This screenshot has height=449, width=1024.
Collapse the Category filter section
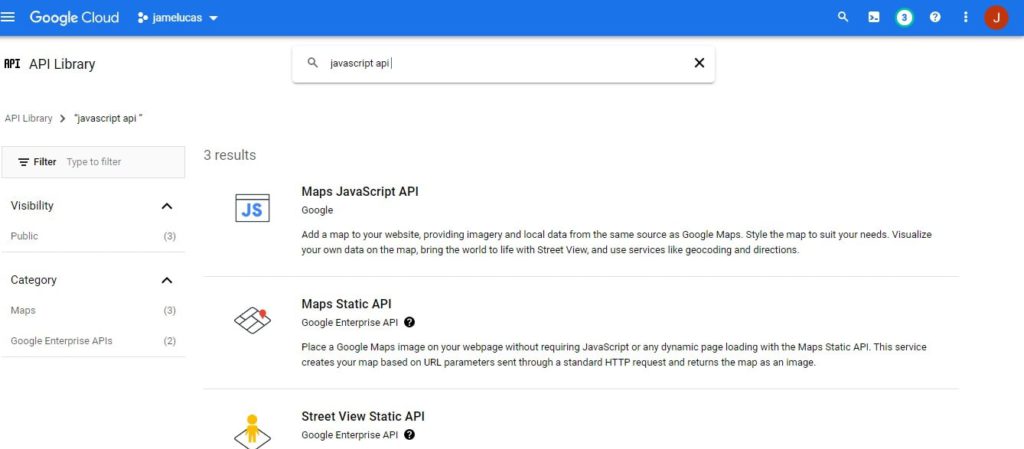click(167, 280)
